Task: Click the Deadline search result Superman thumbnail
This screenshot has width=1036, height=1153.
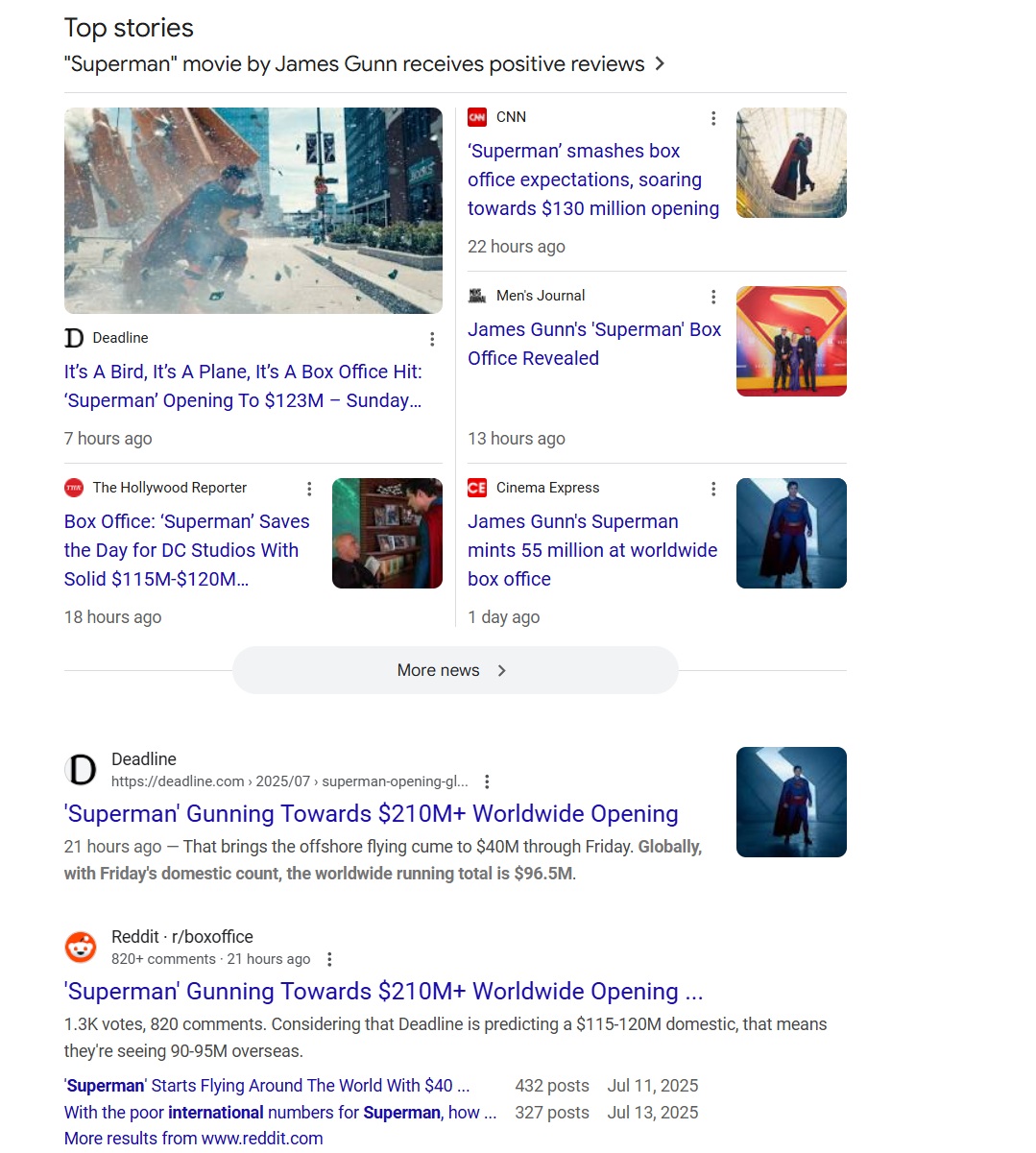Action: point(791,802)
